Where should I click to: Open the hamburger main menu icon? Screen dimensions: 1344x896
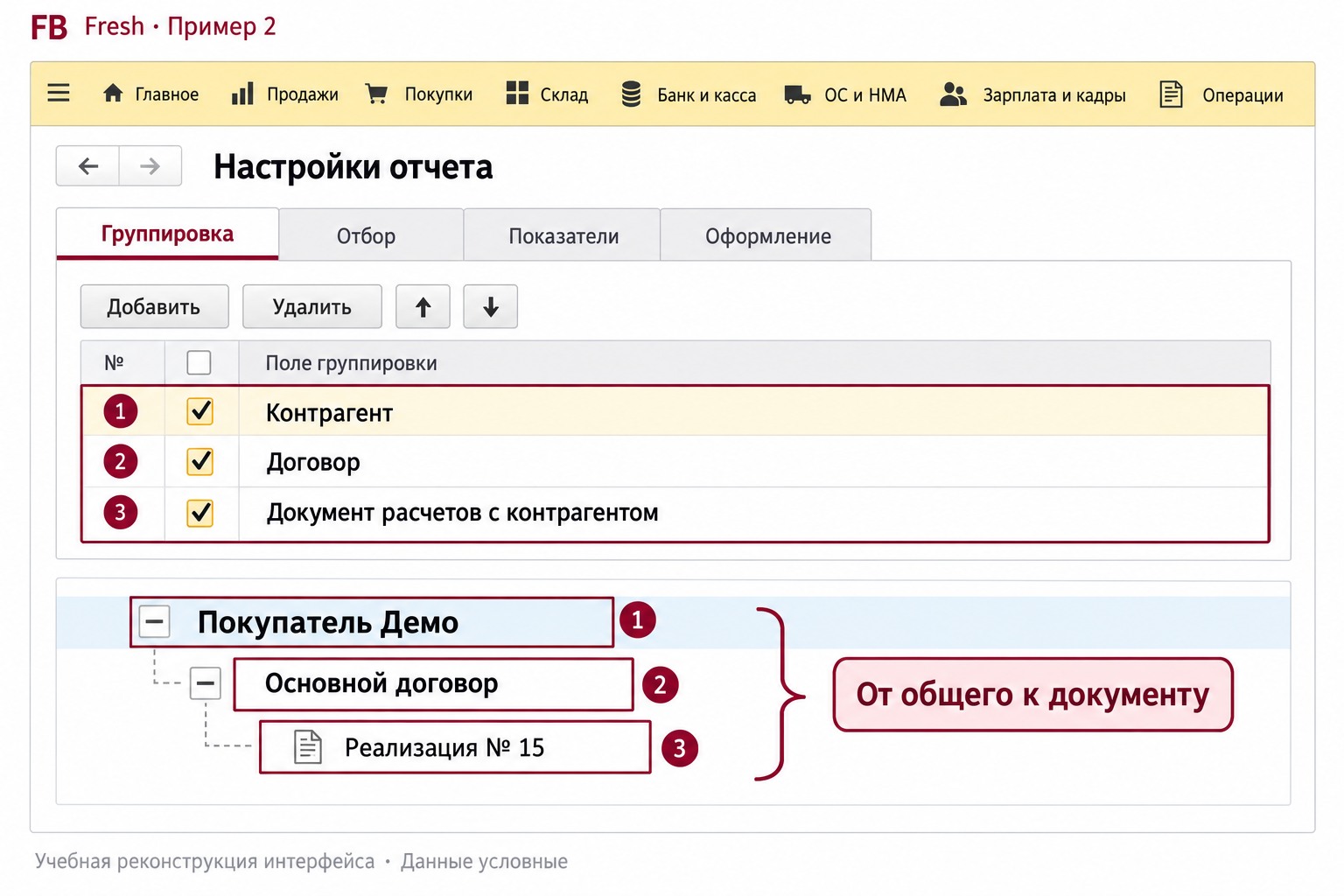click(59, 93)
